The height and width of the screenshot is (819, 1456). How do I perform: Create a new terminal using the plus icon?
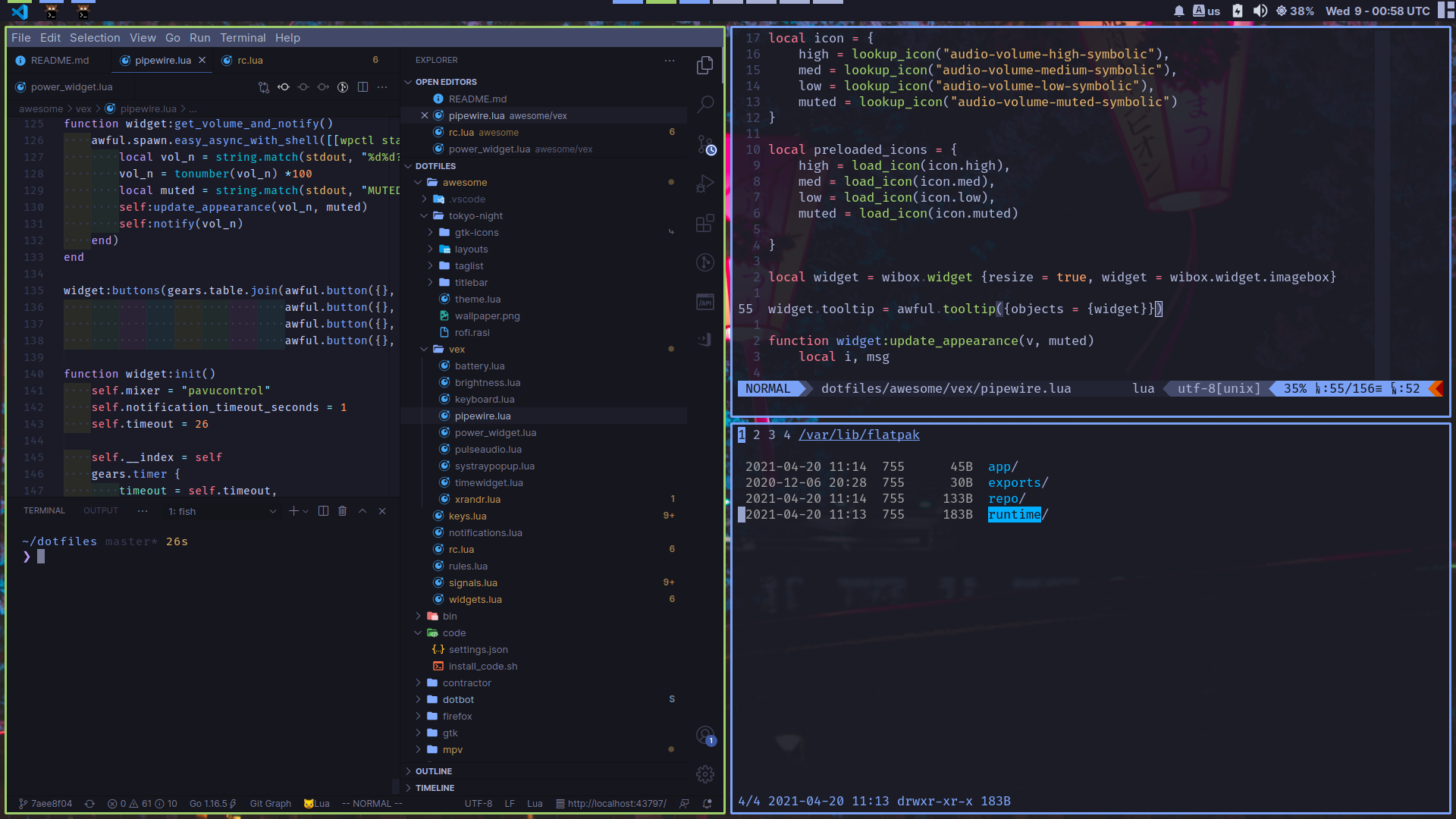coord(293,511)
